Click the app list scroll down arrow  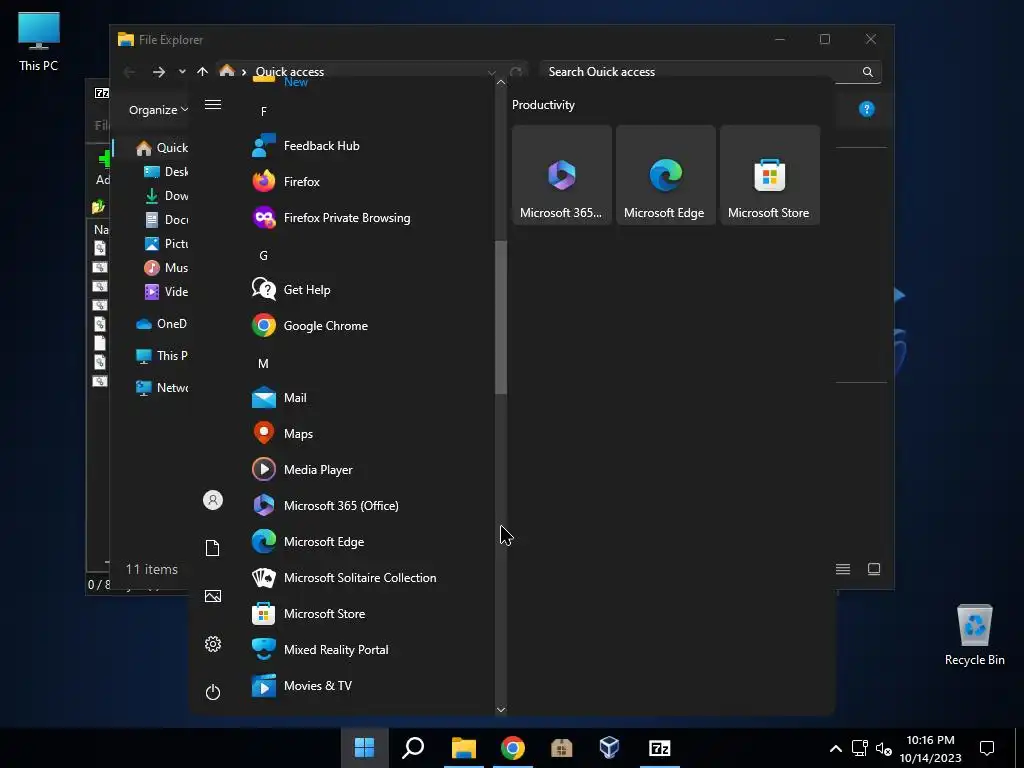click(x=501, y=709)
